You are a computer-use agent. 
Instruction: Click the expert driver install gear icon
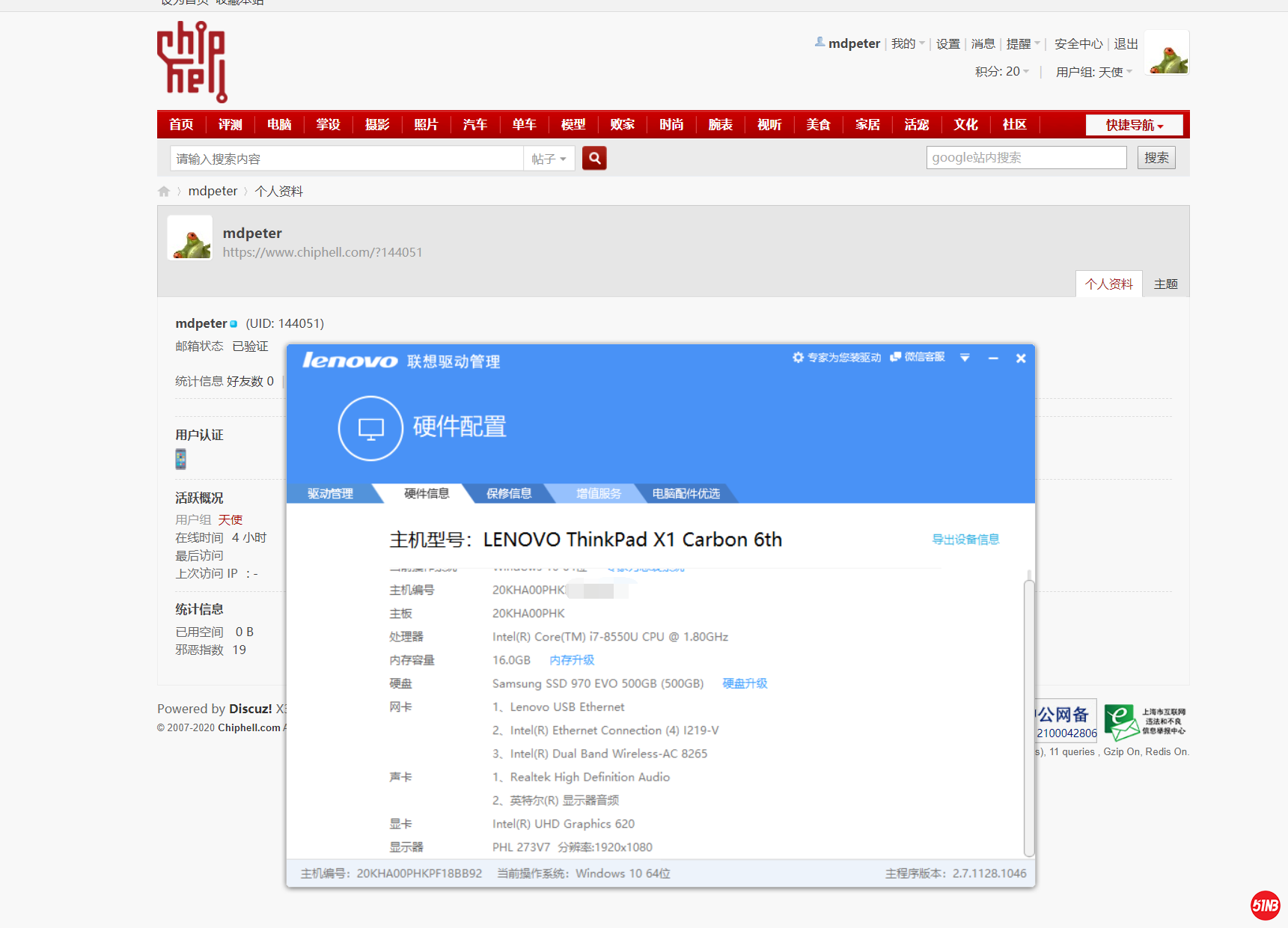(798, 358)
